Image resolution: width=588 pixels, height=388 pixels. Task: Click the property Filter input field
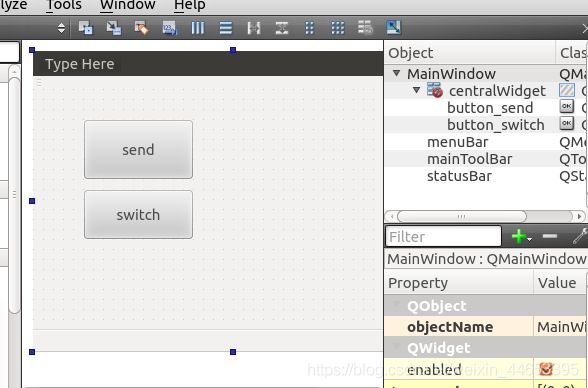point(443,237)
